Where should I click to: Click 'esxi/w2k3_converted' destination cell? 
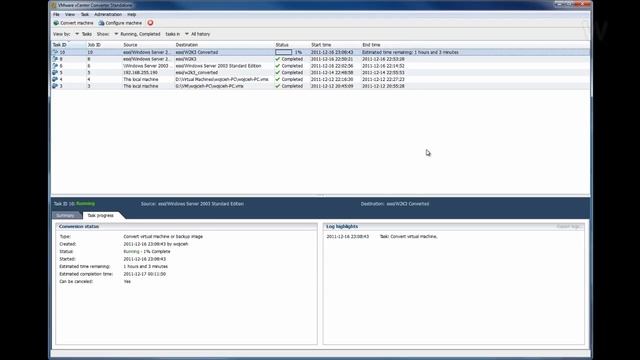pos(197,73)
